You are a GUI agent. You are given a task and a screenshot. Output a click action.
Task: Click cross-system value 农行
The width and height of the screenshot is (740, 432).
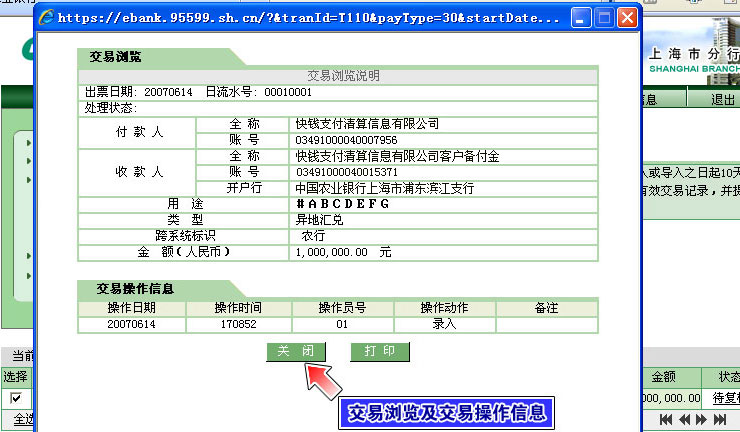[x=313, y=236]
